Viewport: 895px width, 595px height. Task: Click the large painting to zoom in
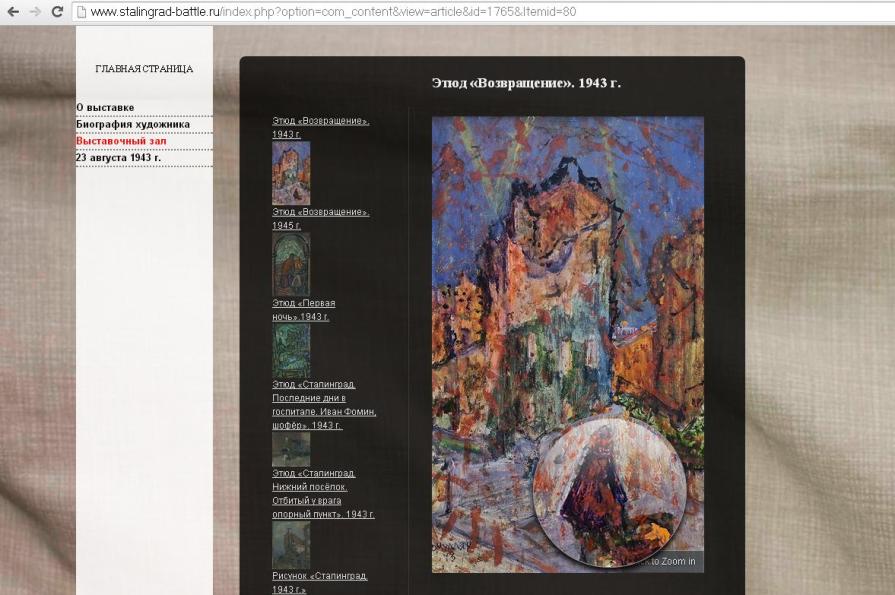pyautogui.click(x=568, y=345)
